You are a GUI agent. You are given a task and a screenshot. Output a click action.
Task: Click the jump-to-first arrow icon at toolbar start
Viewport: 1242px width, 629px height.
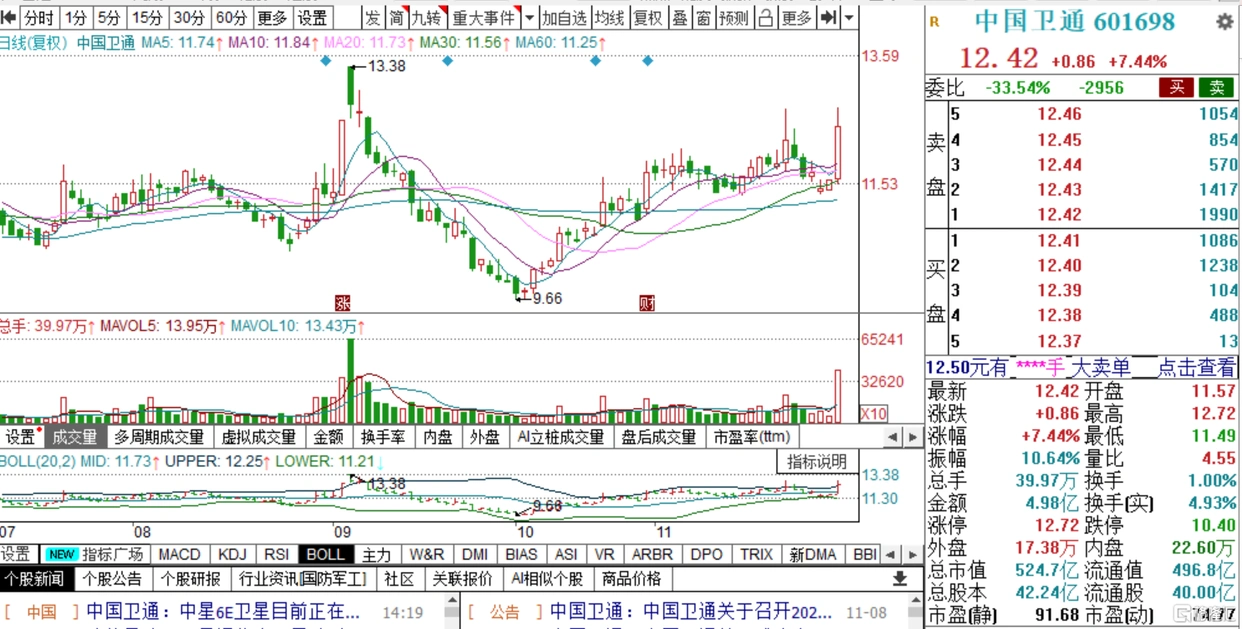pos(9,18)
